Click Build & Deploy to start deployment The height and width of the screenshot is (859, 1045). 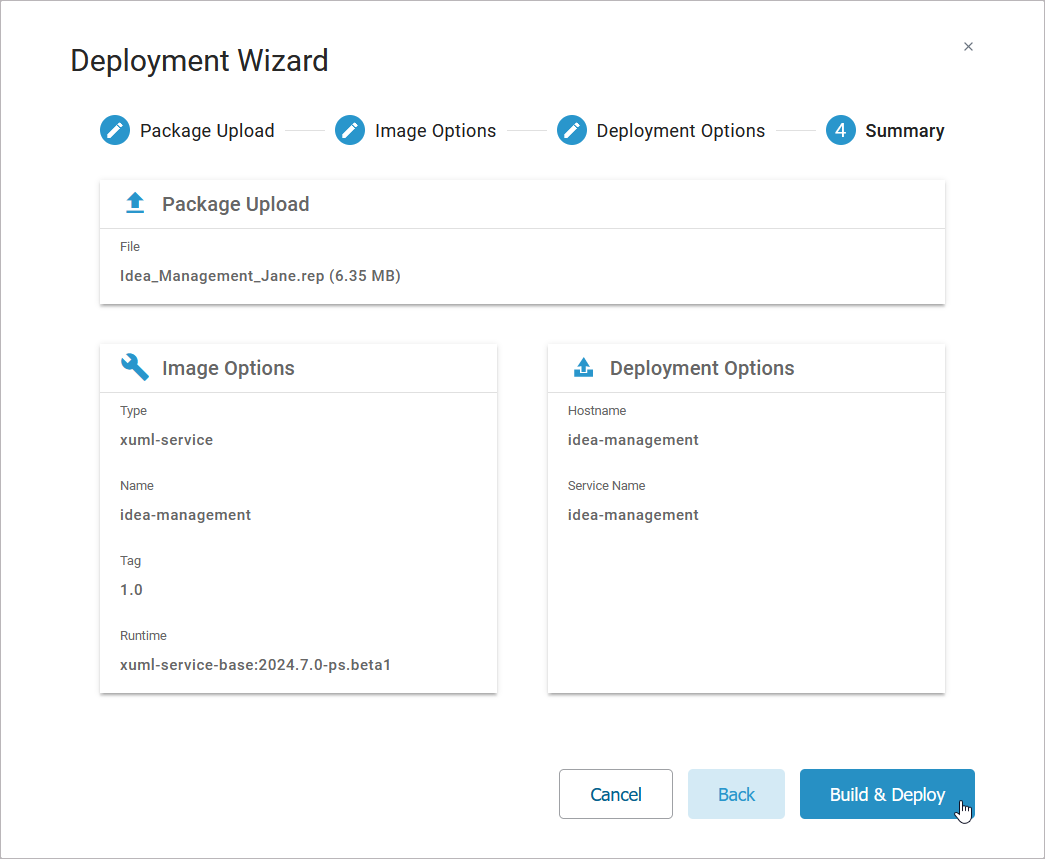[x=887, y=794]
